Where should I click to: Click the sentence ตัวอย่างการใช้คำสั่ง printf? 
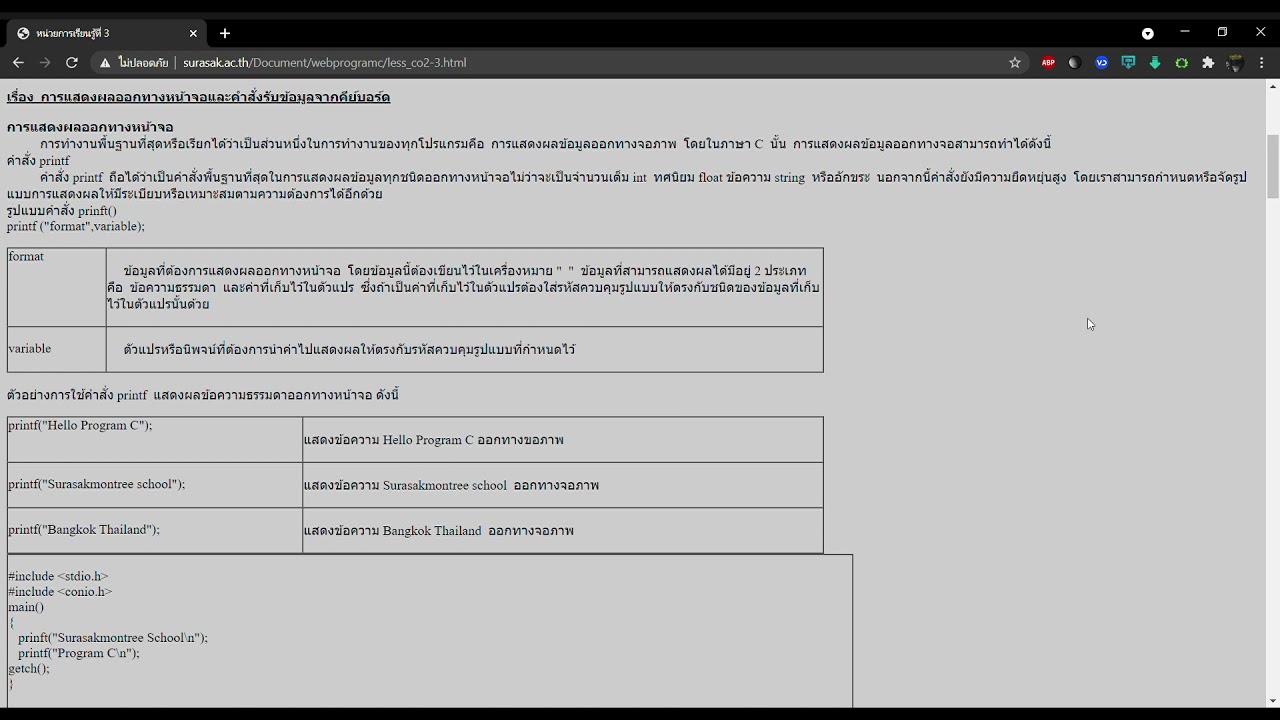click(x=203, y=395)
